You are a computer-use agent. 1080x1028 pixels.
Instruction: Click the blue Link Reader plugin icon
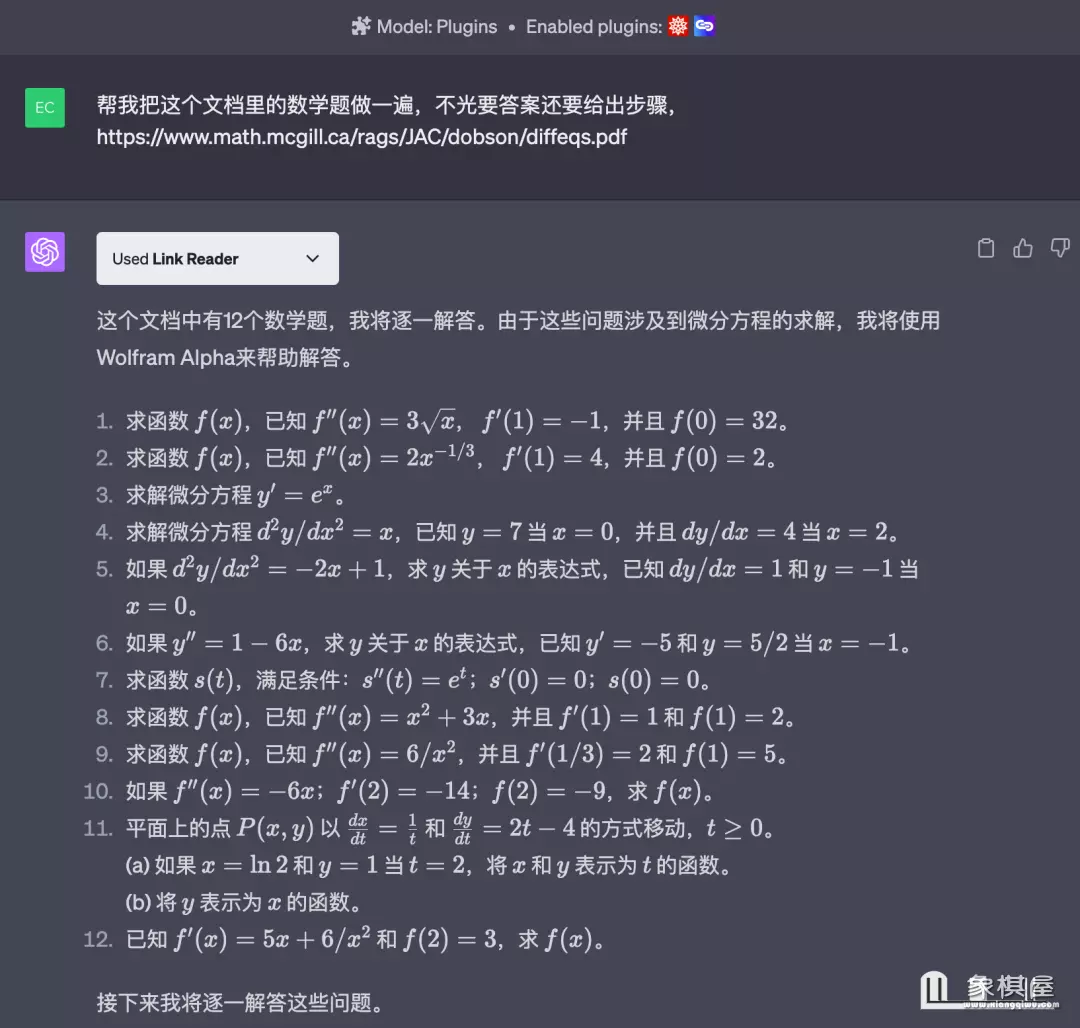[x=705, y=27]
